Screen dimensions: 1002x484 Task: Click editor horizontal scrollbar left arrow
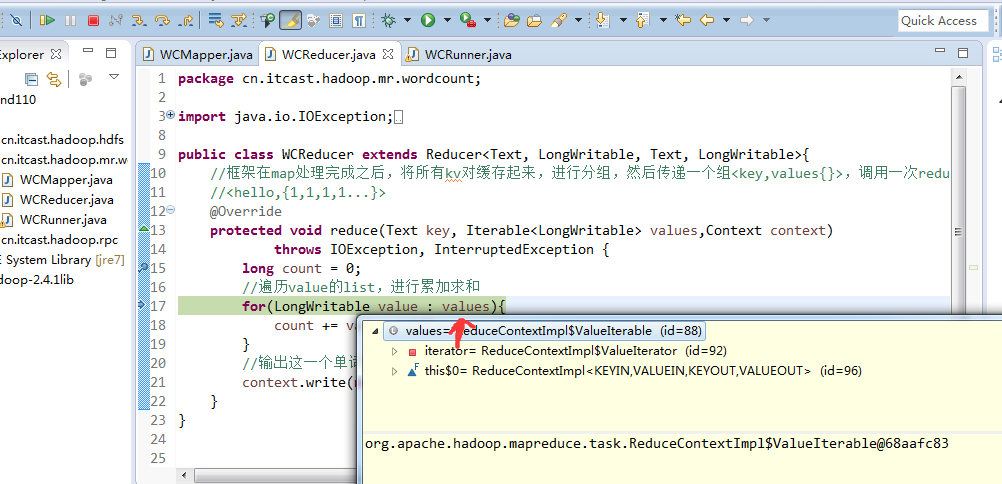(185, 476)
